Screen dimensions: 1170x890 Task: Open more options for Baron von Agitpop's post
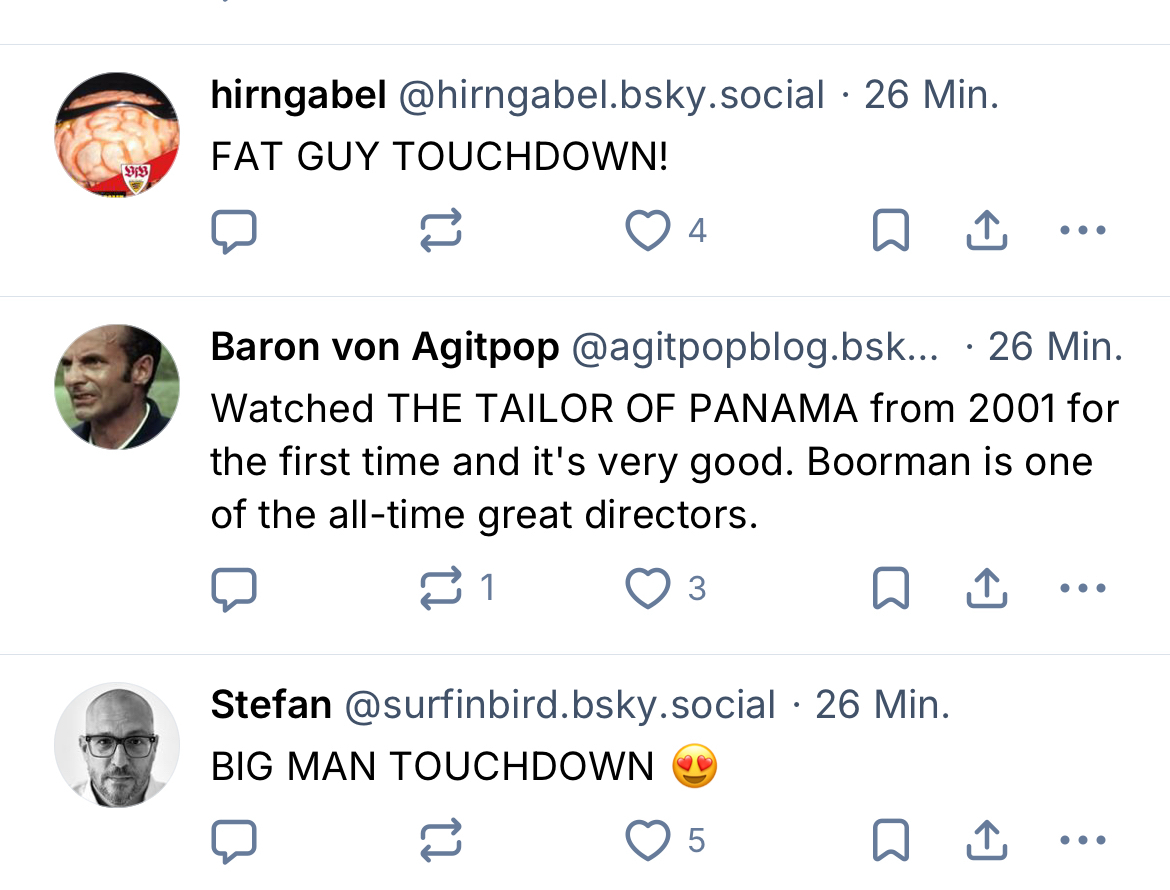[1082, 589]
